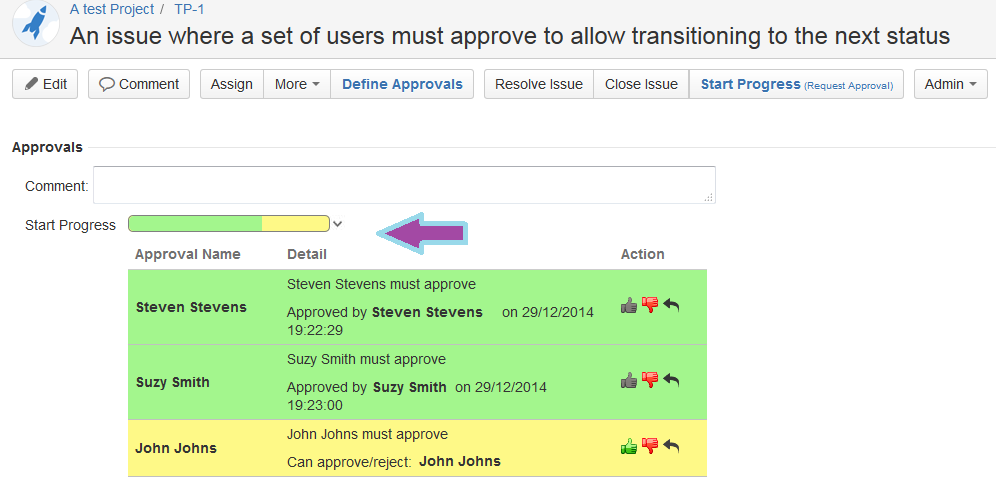Click thumbs-down icon in Steven Stevens row
This screenshot has width=996, height=480.
click(x=650, y=306)
